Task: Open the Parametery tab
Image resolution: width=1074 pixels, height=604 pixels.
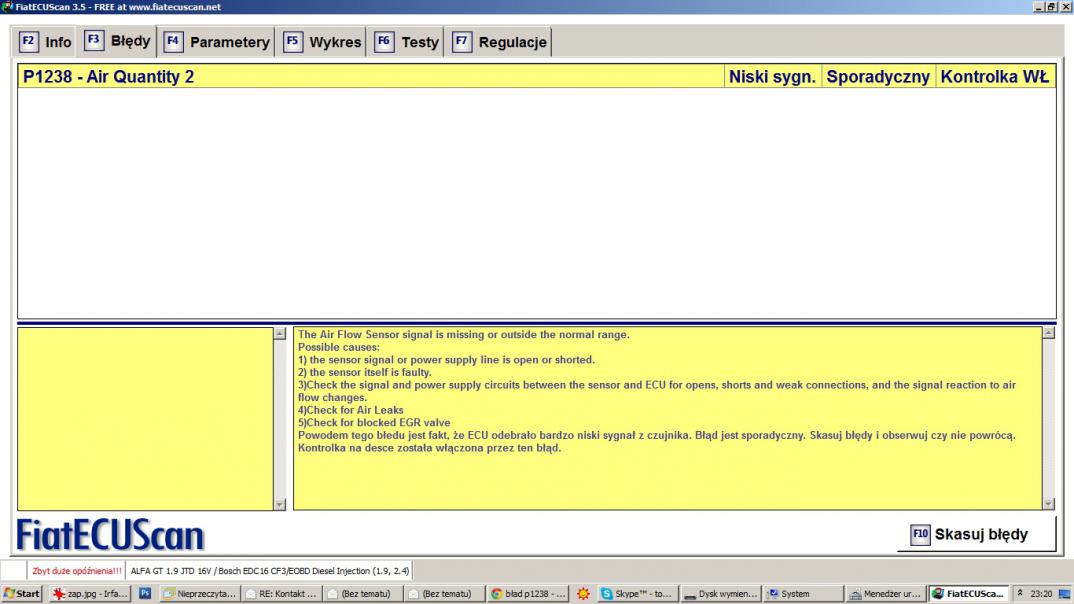Action: [217, 42]
